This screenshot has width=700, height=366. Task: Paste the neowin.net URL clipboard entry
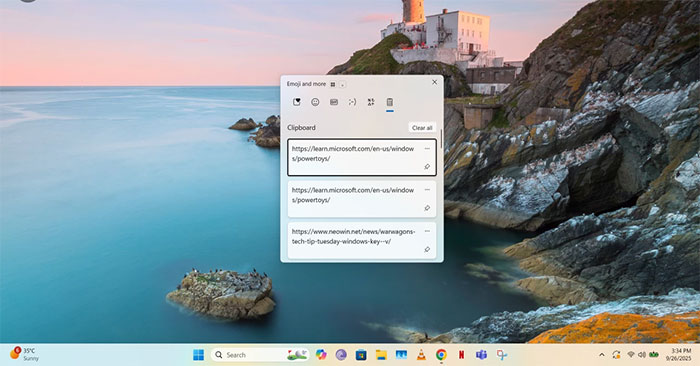pos(362,240)
